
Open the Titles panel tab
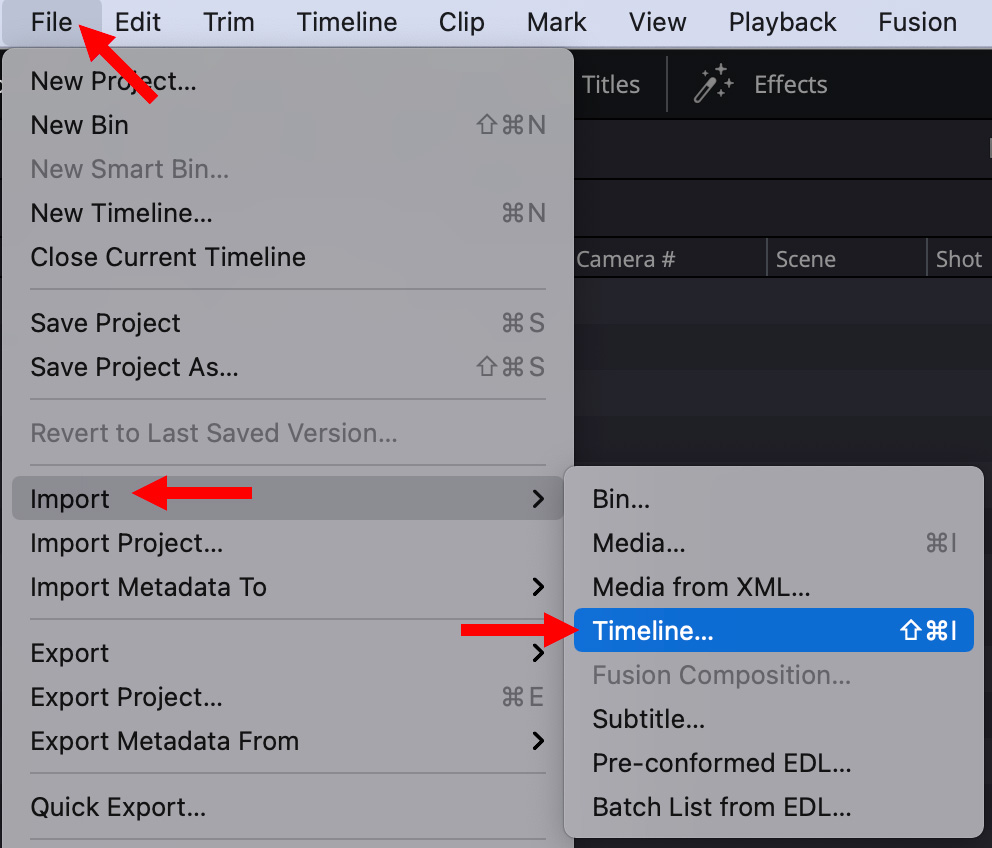611,84
